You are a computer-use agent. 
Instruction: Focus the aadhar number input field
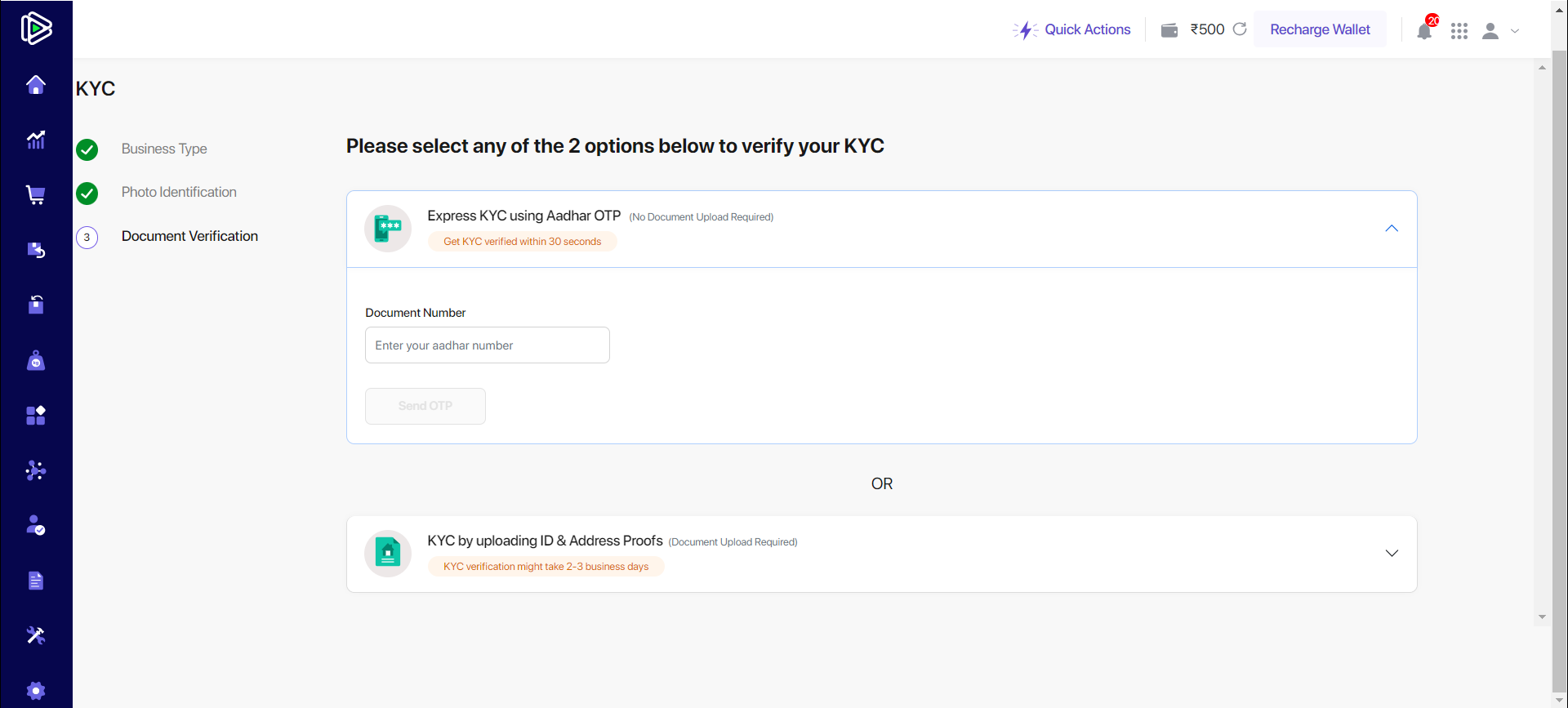[488, 345]
